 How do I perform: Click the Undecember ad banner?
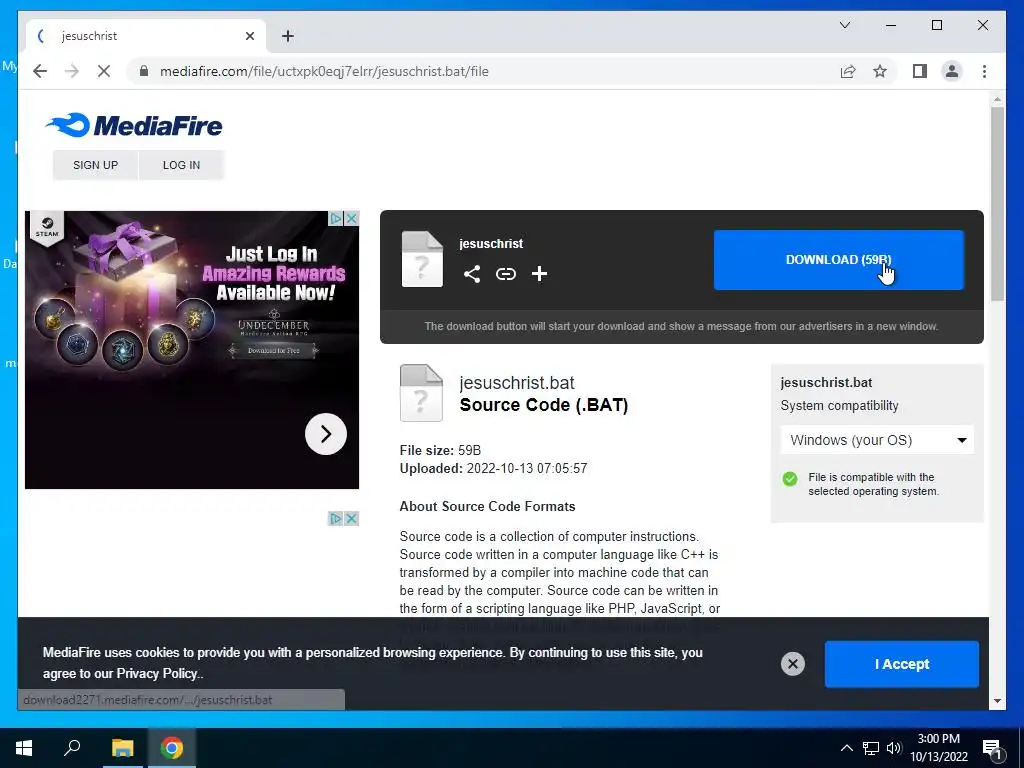click(x=192, y=349)
